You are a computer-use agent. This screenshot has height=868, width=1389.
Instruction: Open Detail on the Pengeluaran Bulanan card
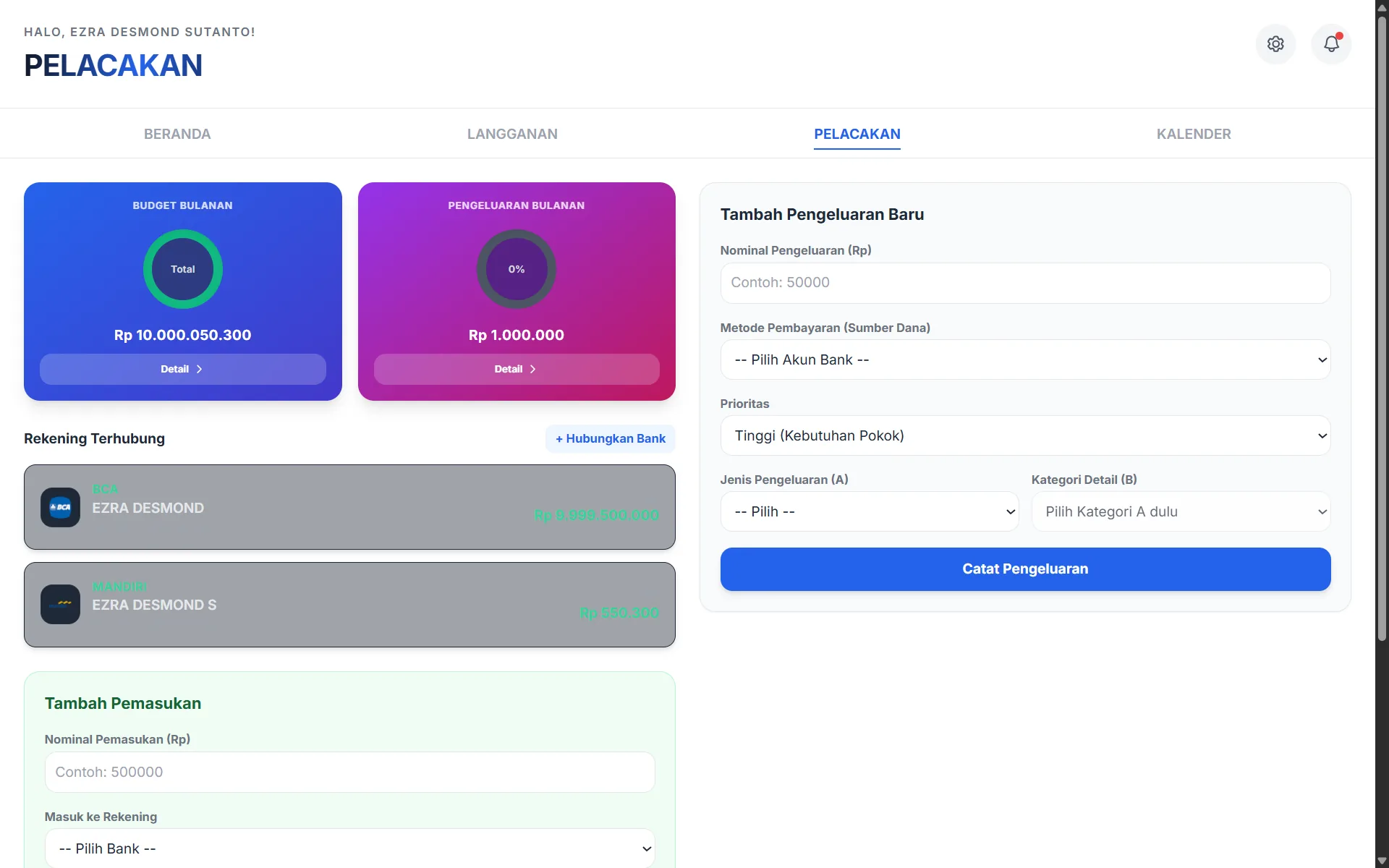(517, 369)
